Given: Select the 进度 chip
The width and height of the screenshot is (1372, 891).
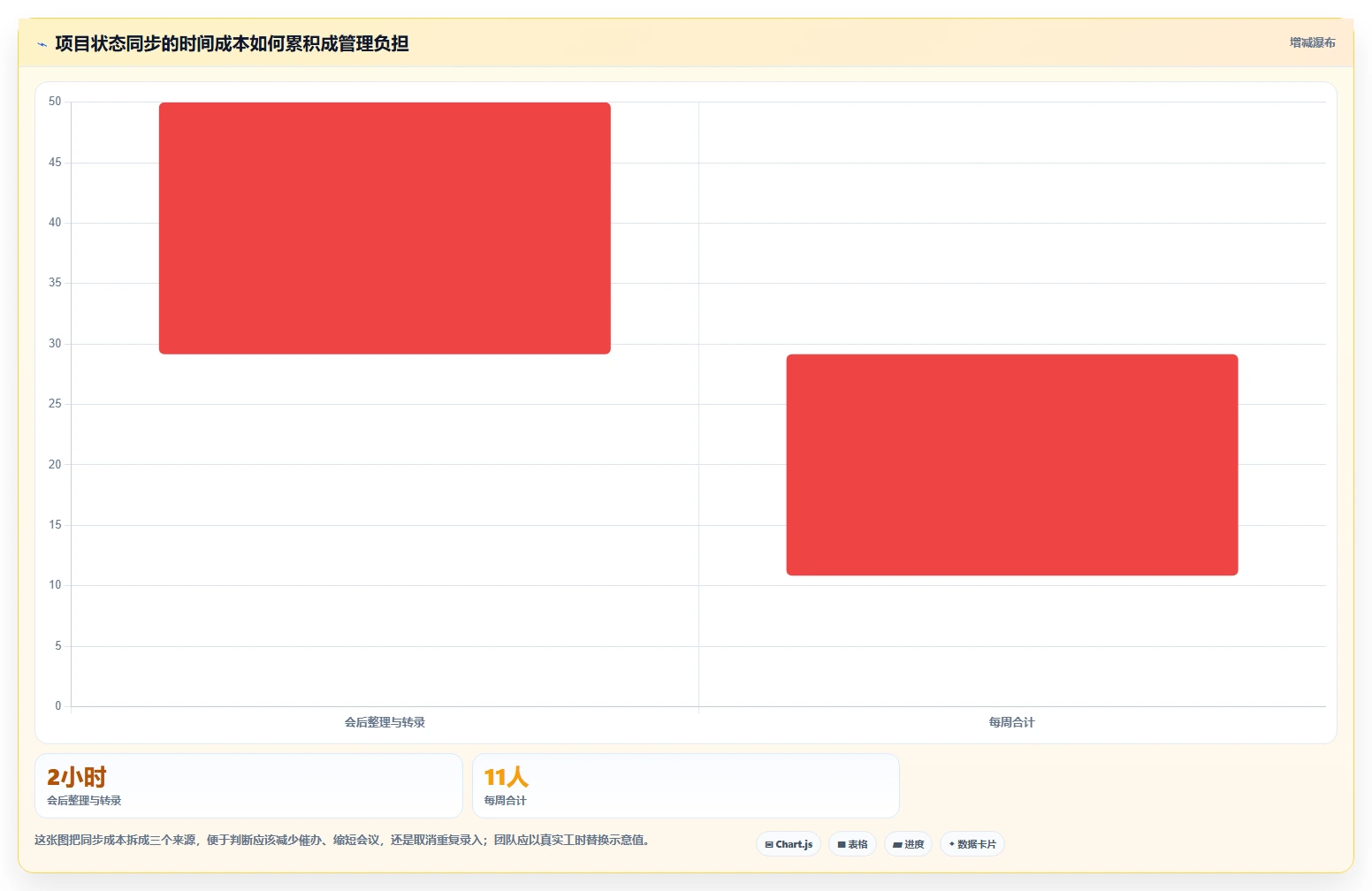Looking at the screenshot, I should pos(908,844).
